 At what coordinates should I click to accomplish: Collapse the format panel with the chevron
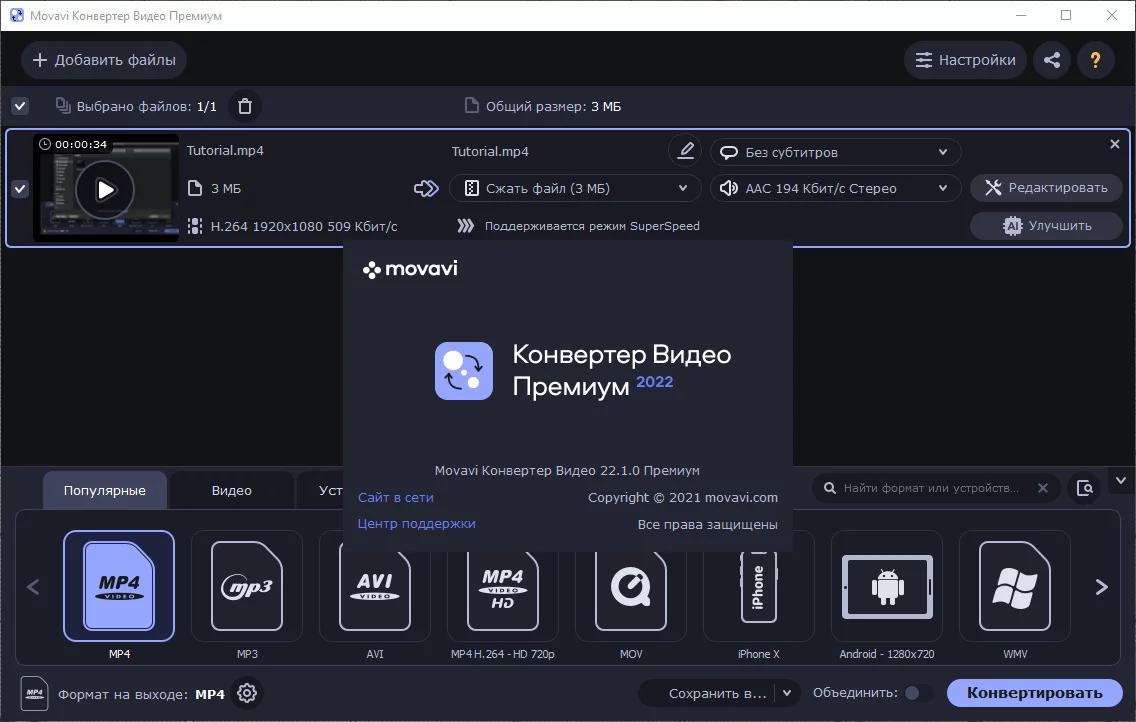pos(1121,480)
